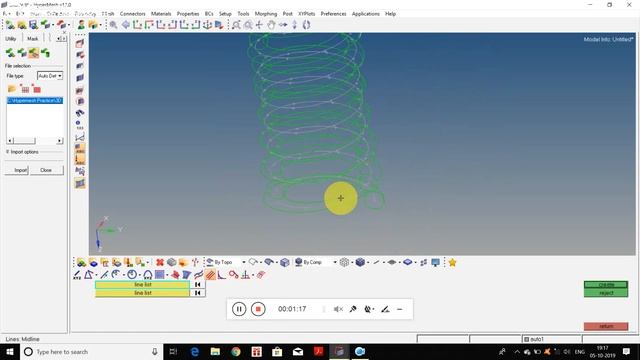Click the file list horizontal scrollbar right arrow

[x=60, y=141]
